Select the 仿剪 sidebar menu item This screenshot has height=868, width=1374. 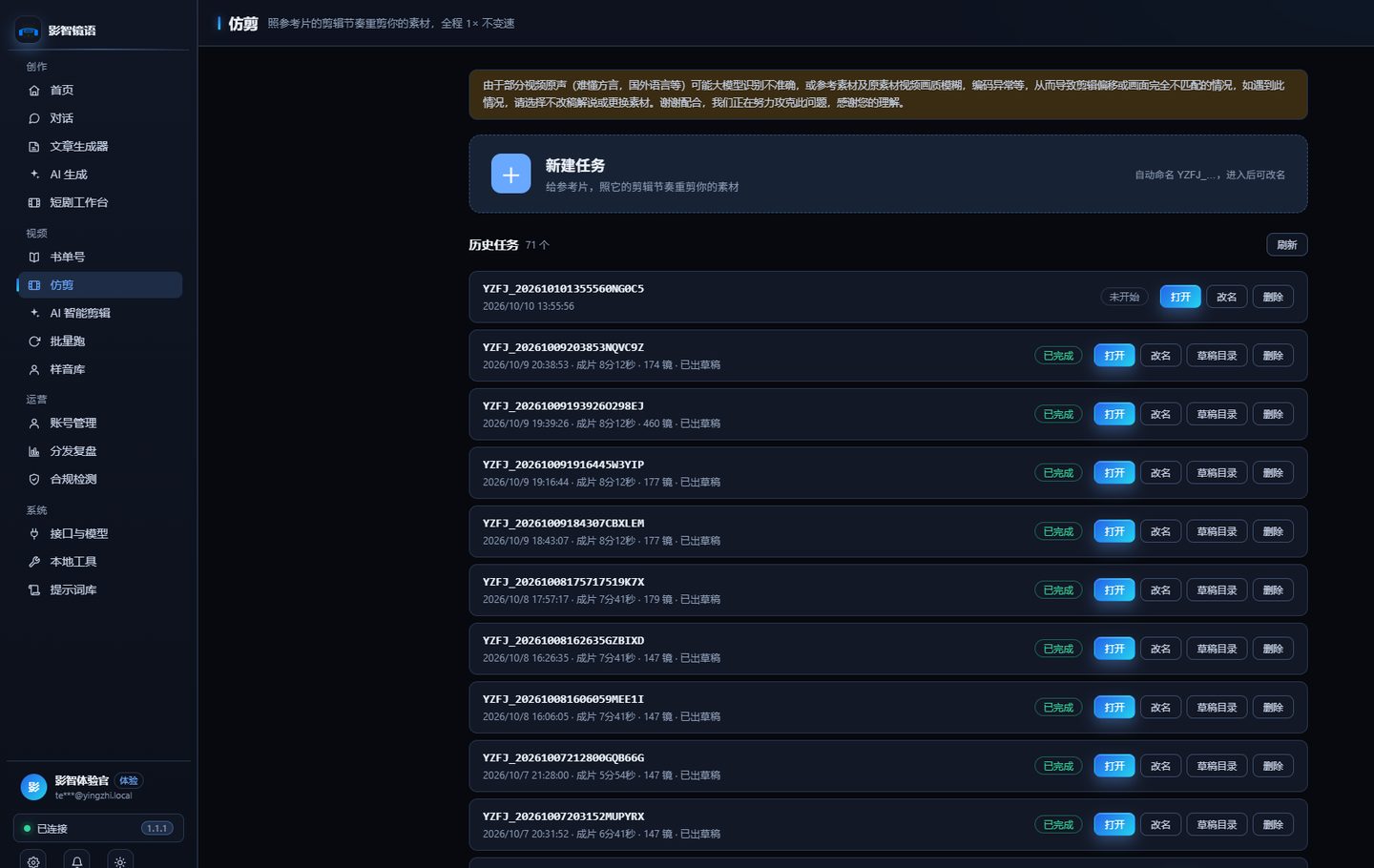coord(99,285)
